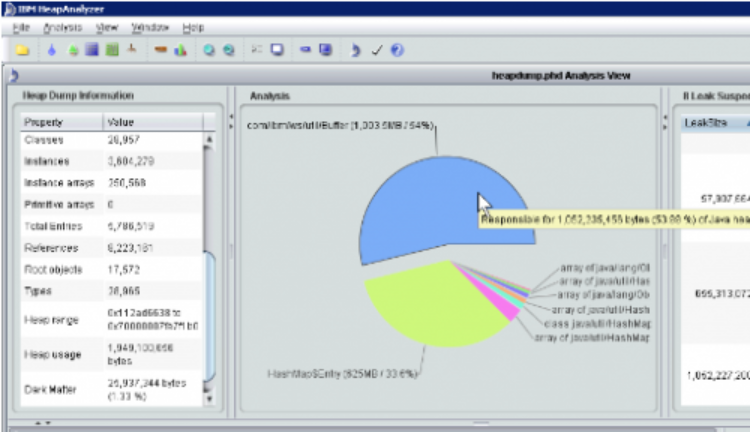Click the swirl icon on Analysis View title bar
This screenshot has height=436, width=752.
pyautogui.click(x=14, y=75)
